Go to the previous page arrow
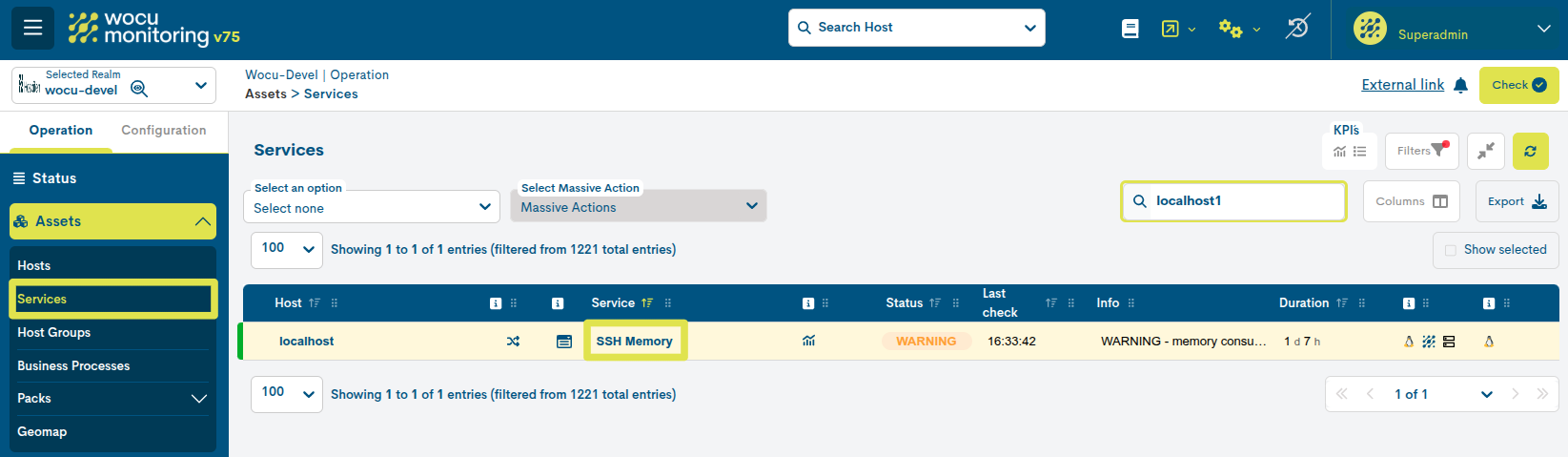Viewport: 1568px width, 457px height. [1370, 394]
